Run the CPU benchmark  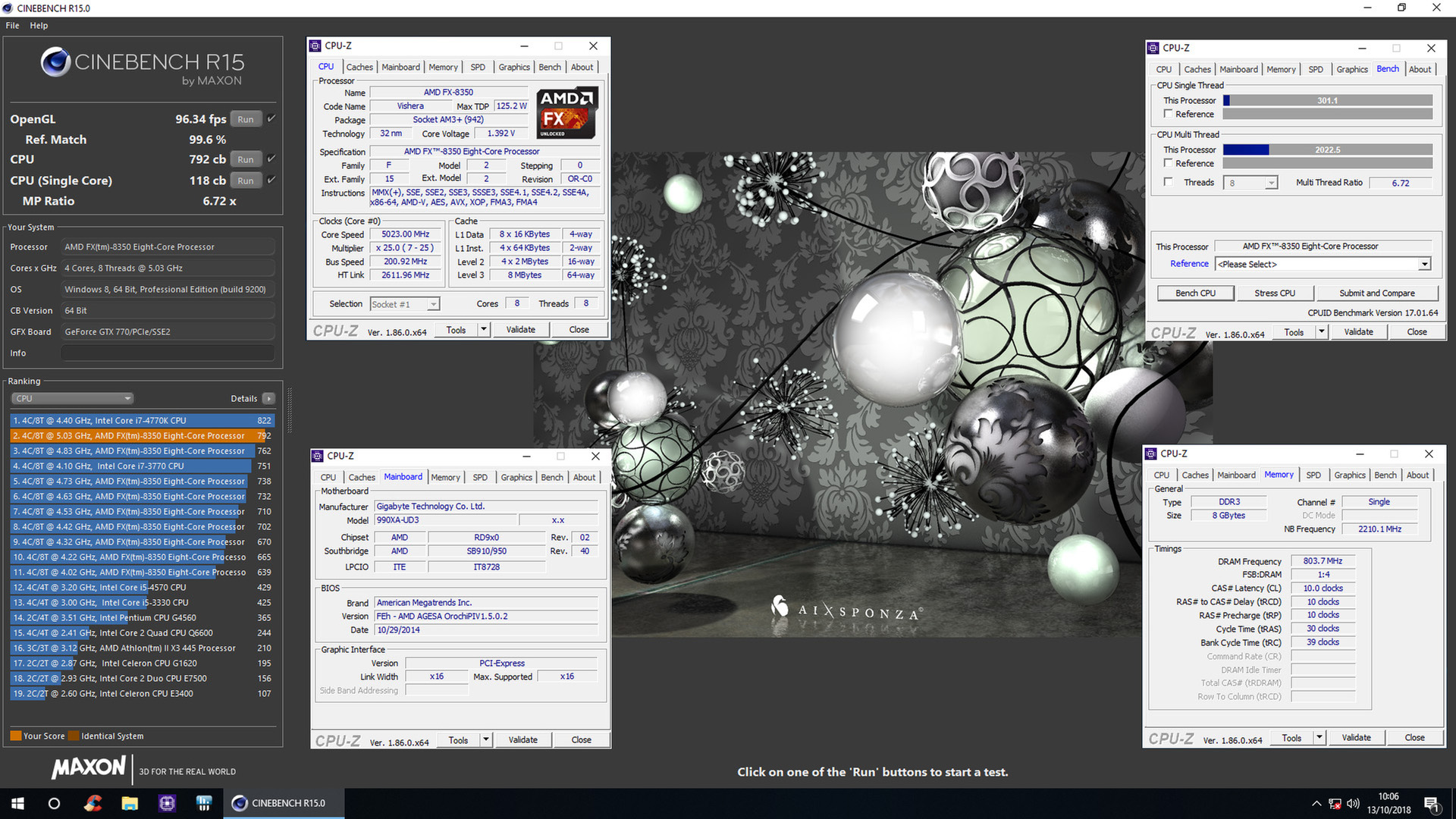(246, 159)
